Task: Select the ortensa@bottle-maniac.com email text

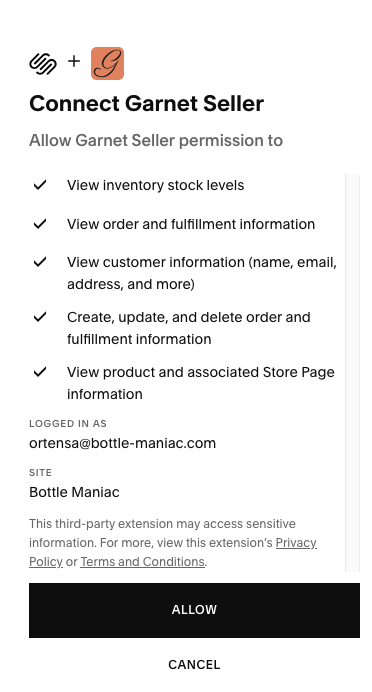Action: tap(122, 443)
